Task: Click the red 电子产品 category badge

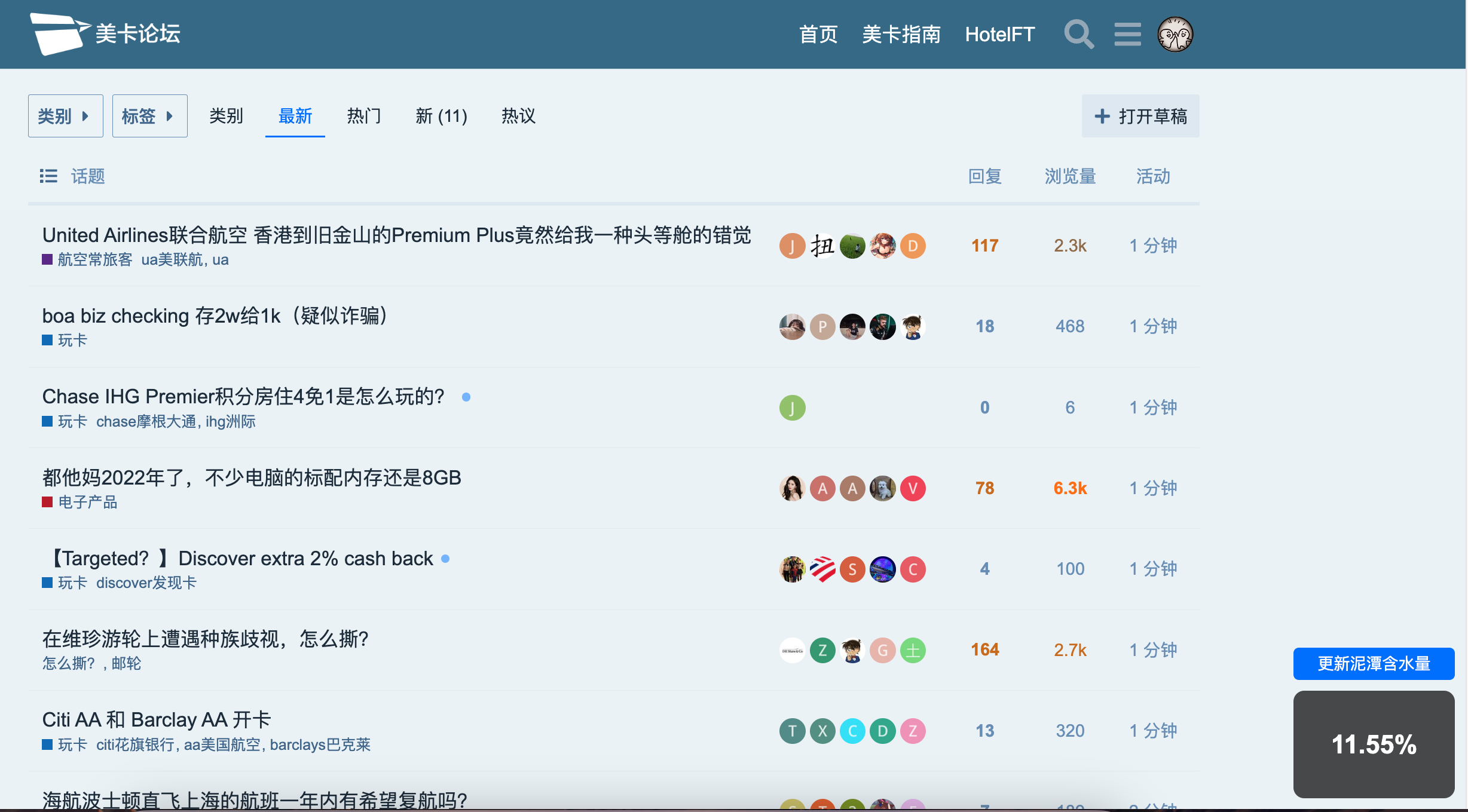Action: [80, 502]
